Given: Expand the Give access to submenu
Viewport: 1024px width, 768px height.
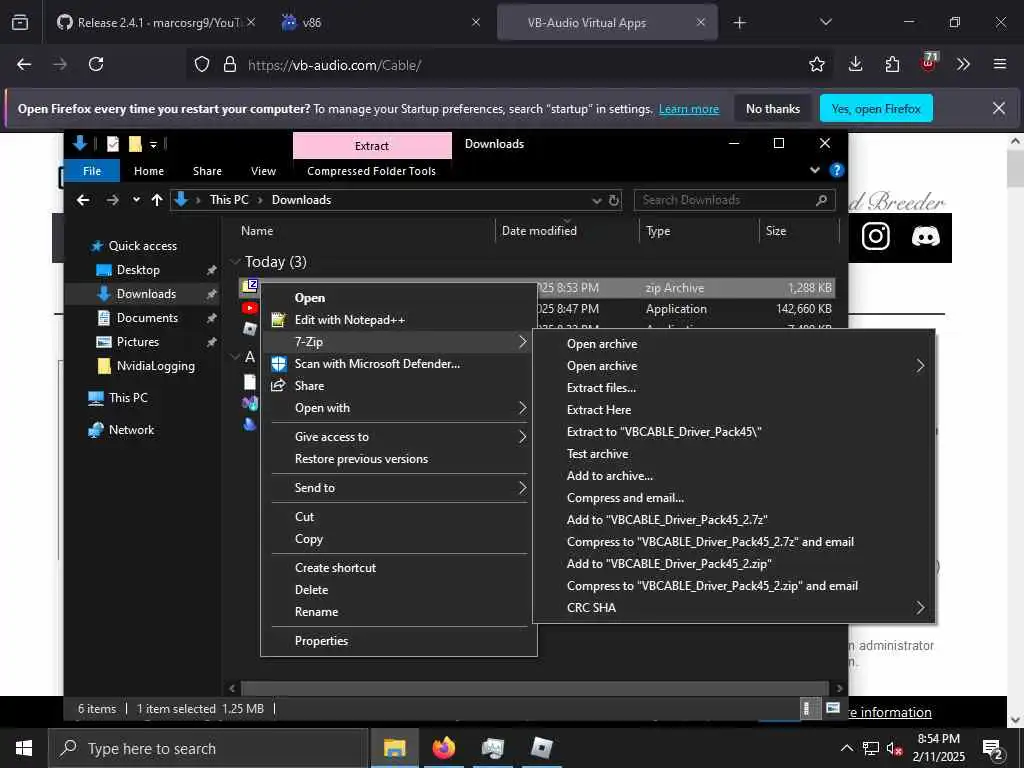Looking at the screenshot, I should pyautogui.click(x=398, y=437).
